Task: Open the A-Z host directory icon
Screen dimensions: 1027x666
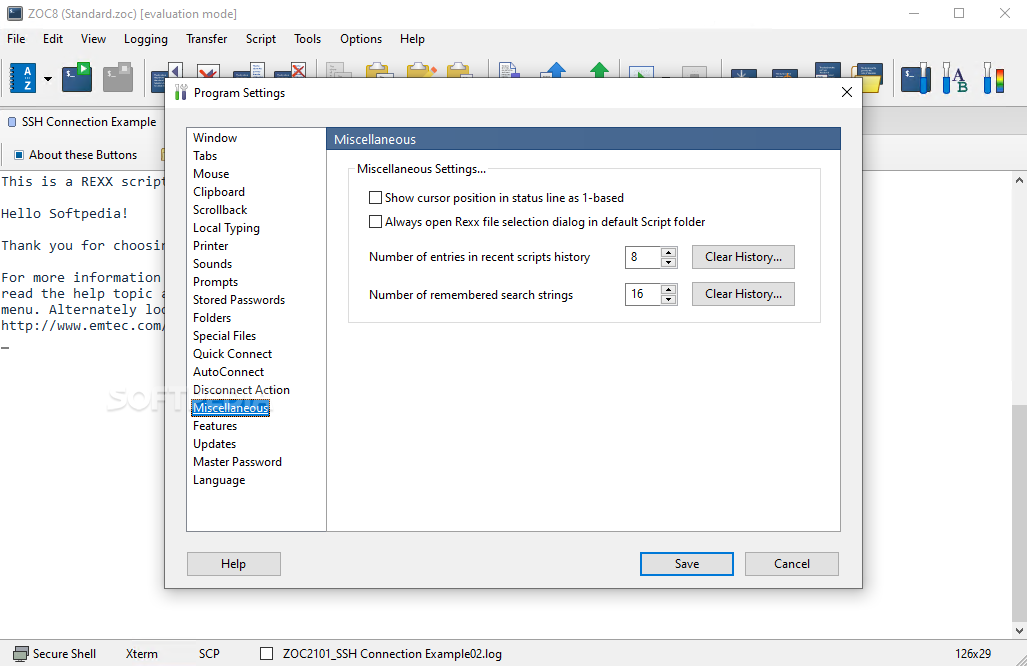Action: point(23,78)
